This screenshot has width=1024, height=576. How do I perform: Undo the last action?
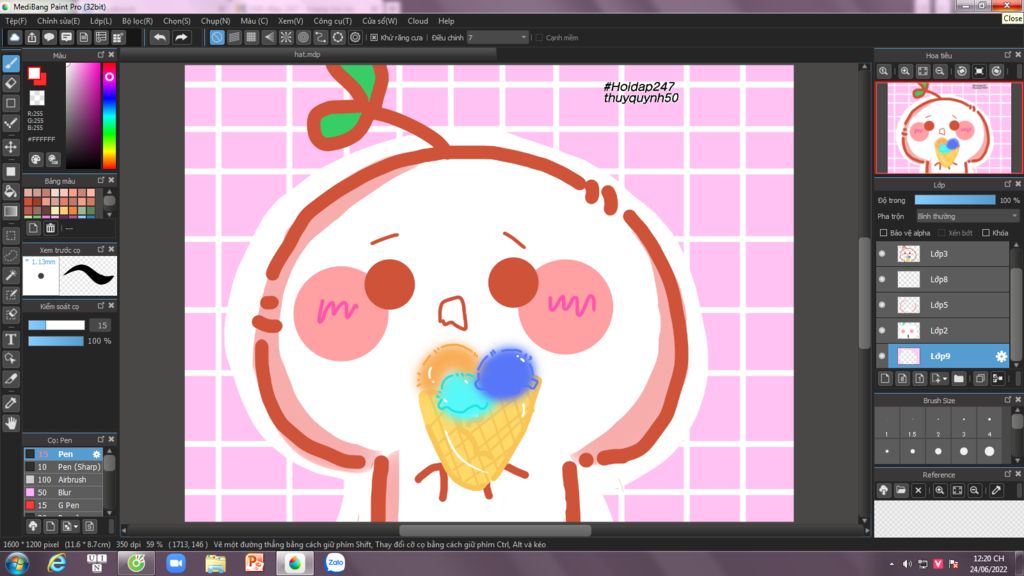(x=159, y=38)
